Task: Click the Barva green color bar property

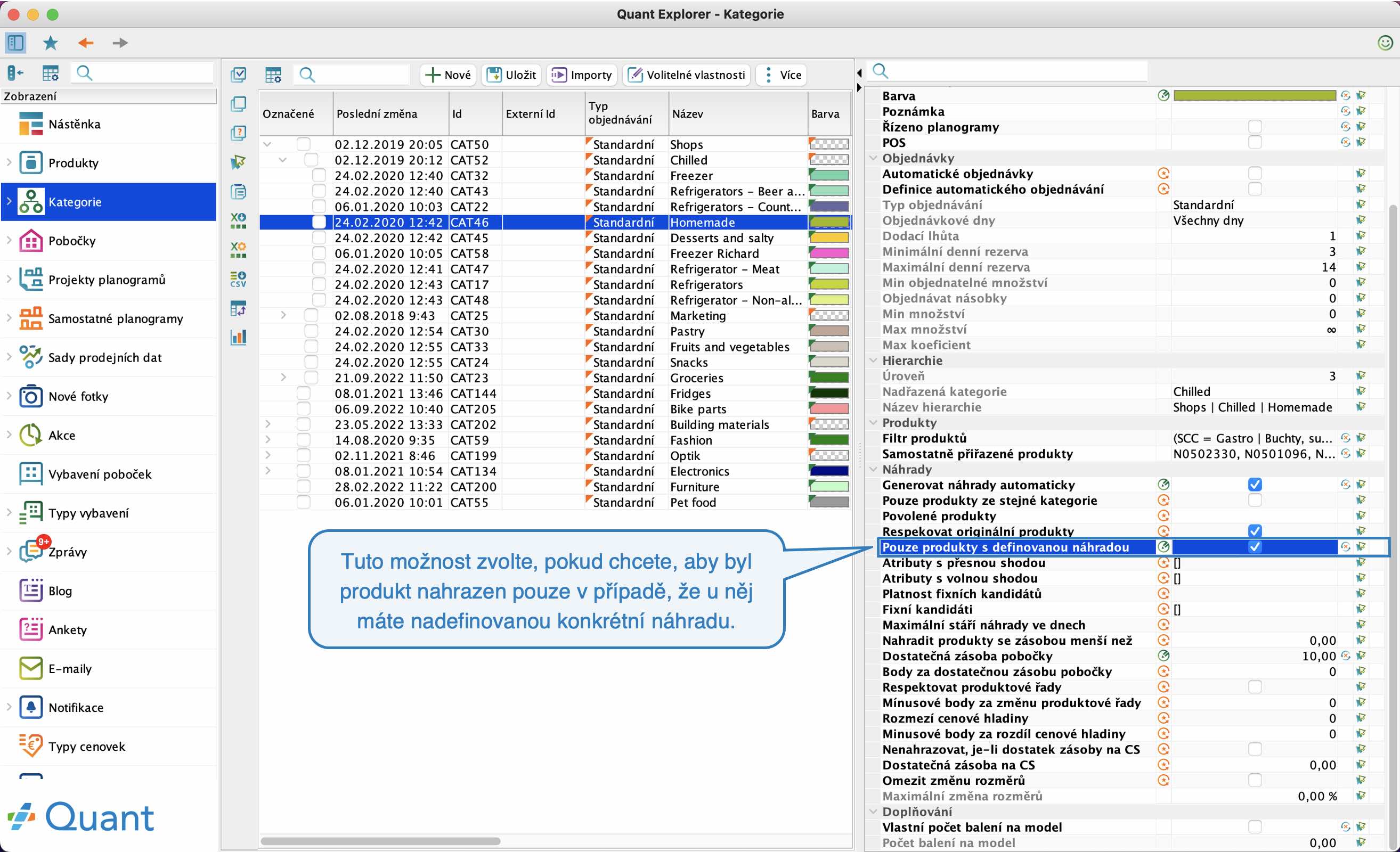Action: [1254, 95]
